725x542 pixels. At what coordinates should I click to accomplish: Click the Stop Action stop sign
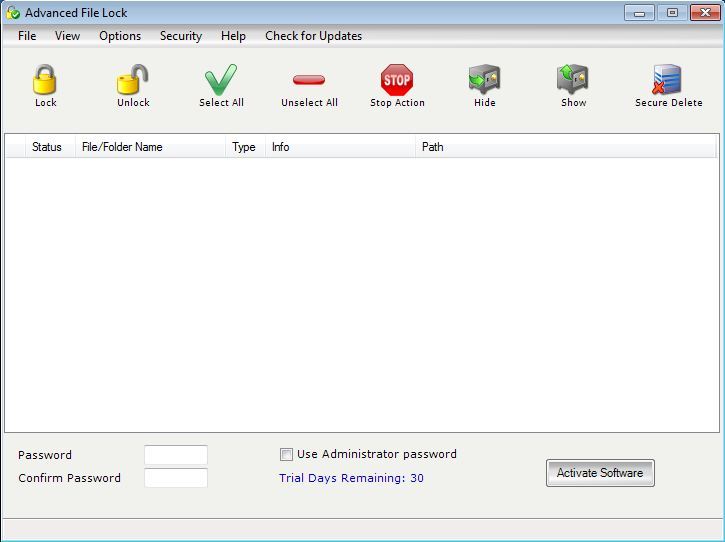click(397, 80)
